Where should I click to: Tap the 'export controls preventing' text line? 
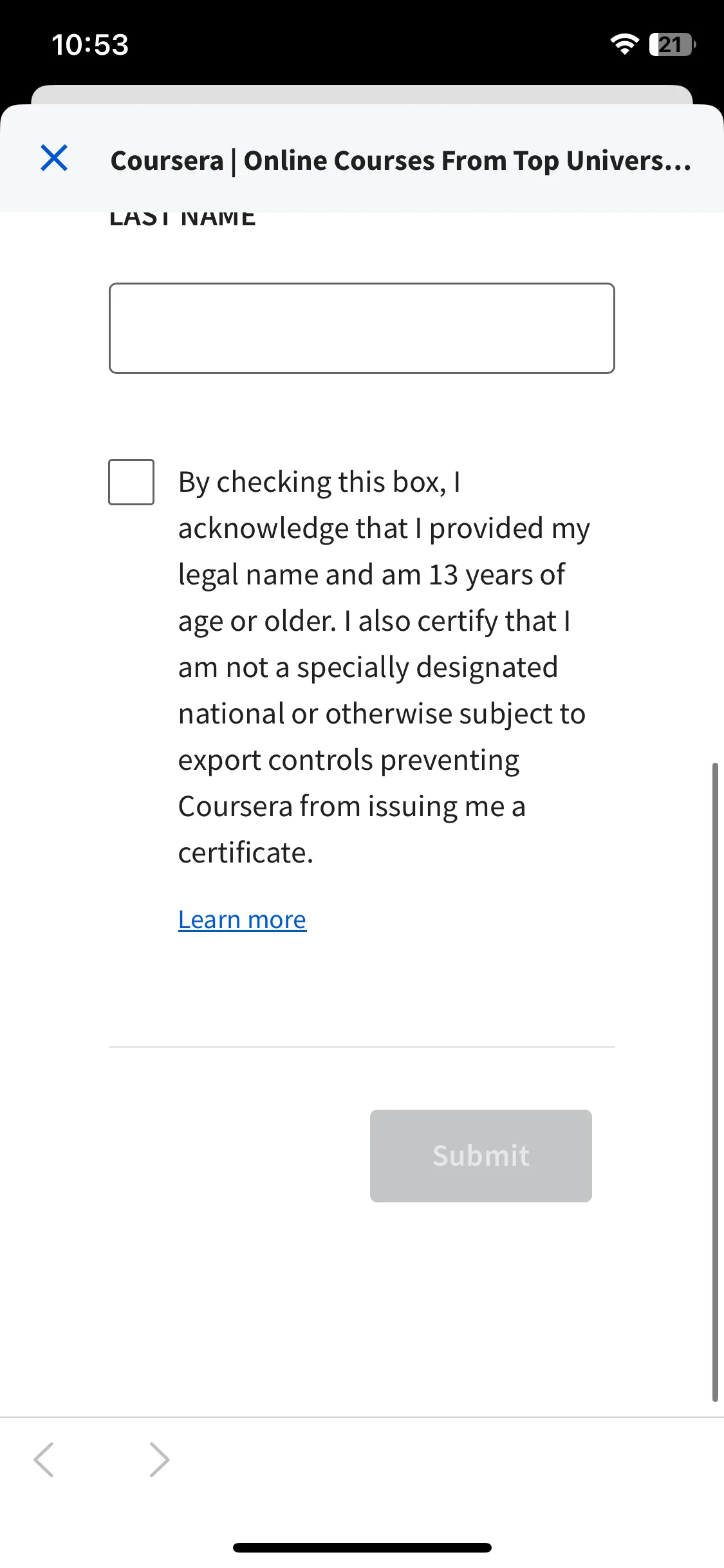pyautogui.click(x=348, y=760)
